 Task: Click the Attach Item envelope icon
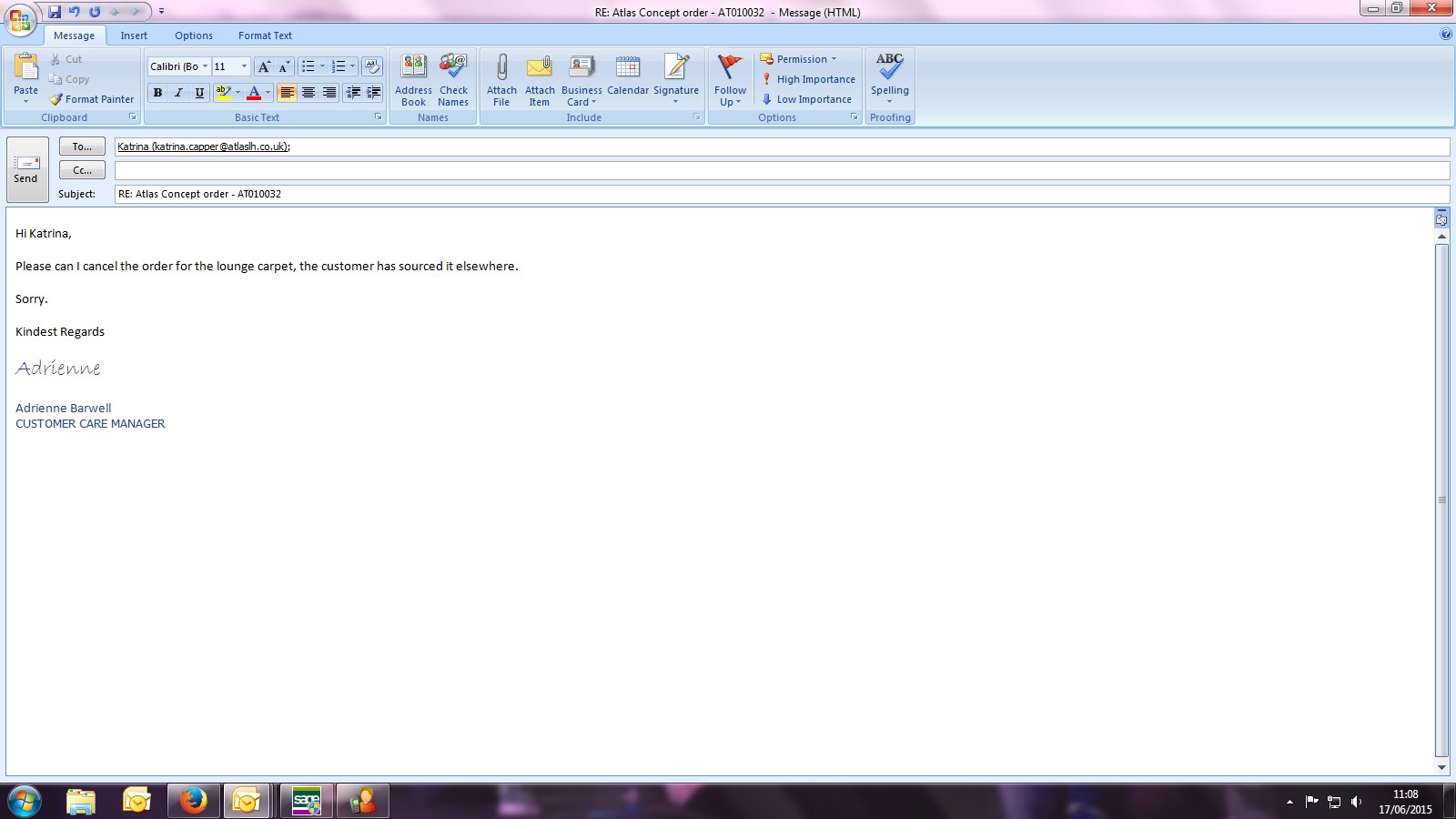point(540,67)
